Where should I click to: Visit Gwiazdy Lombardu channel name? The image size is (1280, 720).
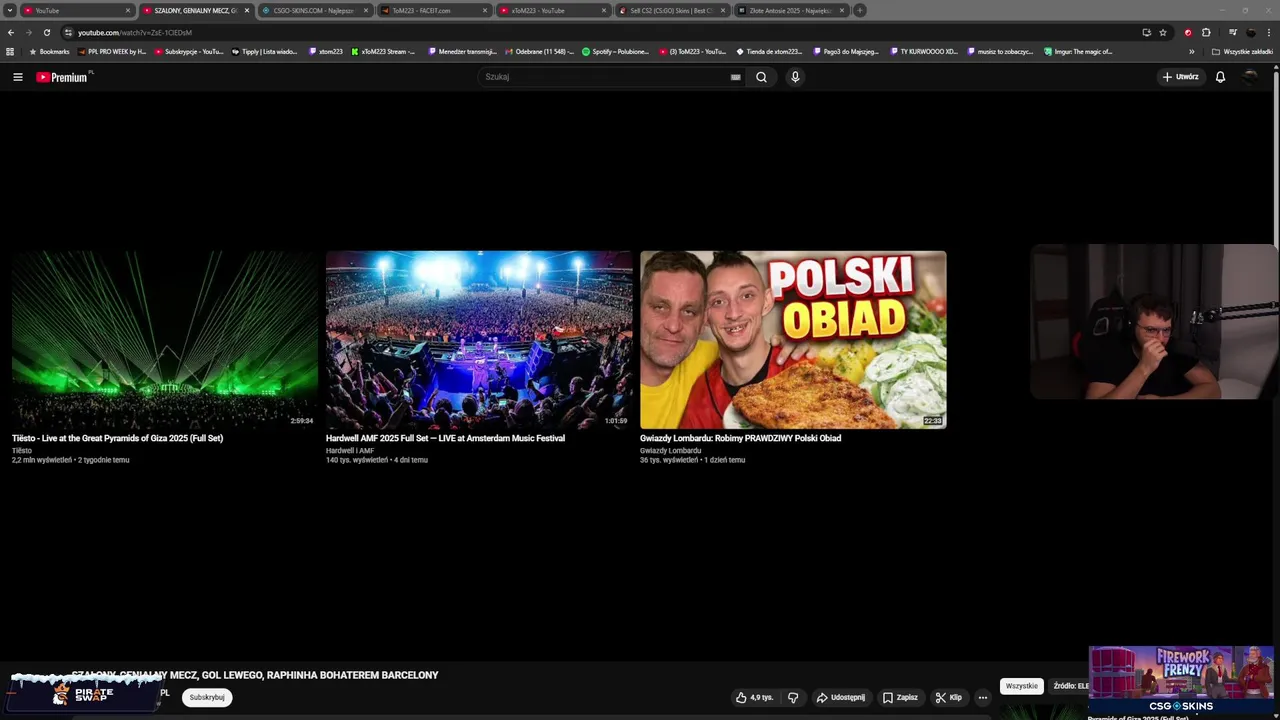(x=670, y=451)
